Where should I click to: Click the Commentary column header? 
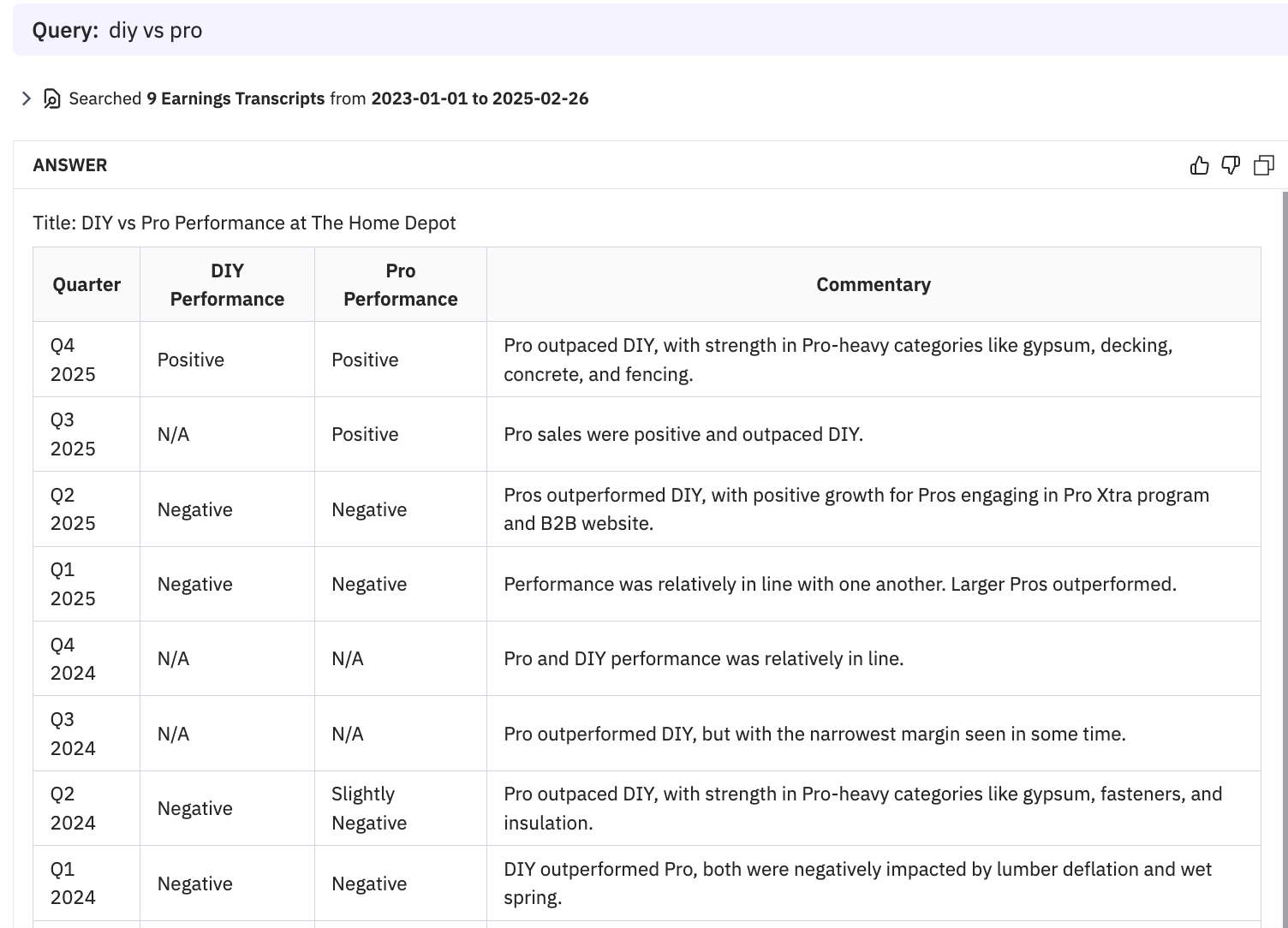tap(873, 284)
